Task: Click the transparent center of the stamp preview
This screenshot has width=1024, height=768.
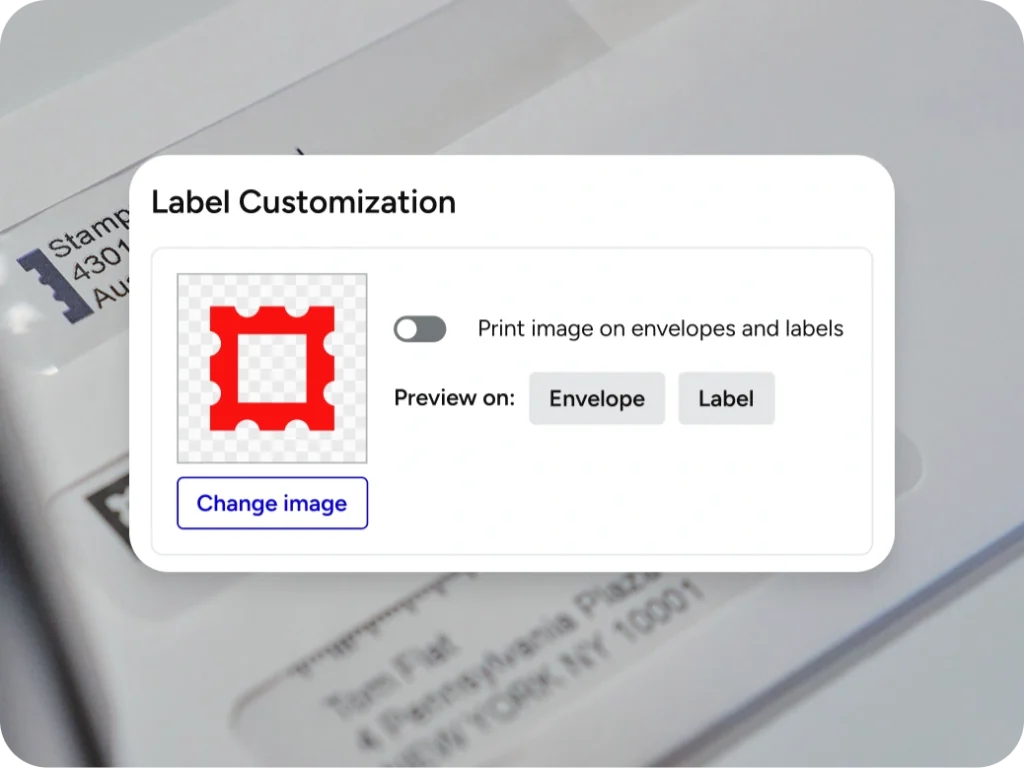Action: click(272, 368)
